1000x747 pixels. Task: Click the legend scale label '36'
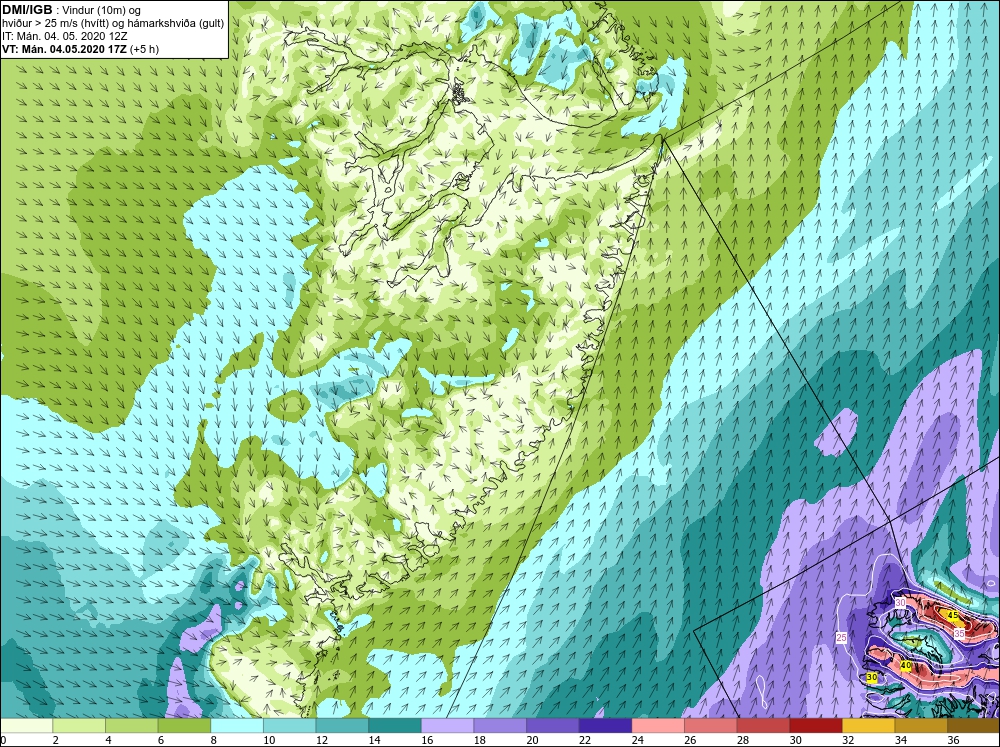coord(953,740)
